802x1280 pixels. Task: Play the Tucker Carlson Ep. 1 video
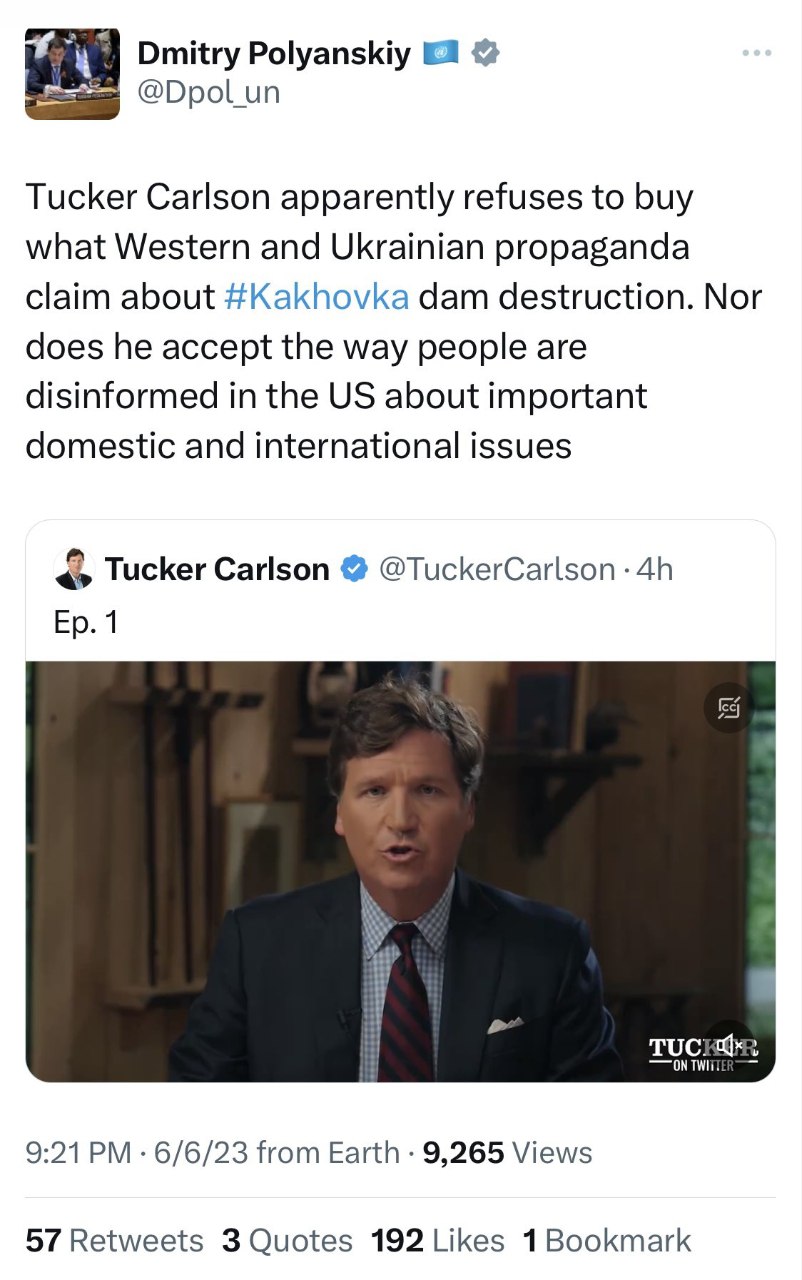pyautogui.click(x=400, y=870)
